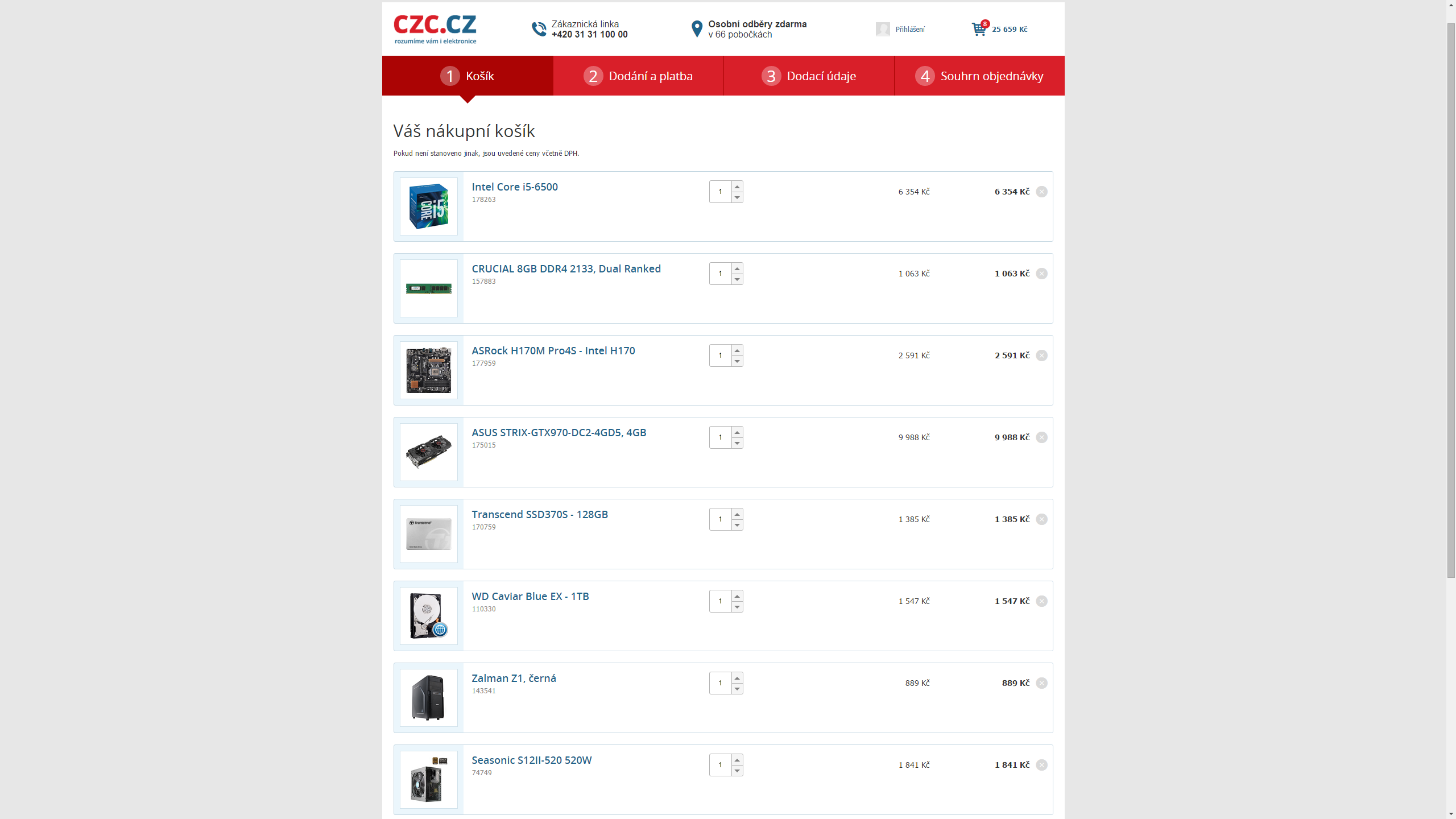Viewport: 1456px width, 819px height.
Task: Click the Crucial RAM module thumbnail
Action: point(429,288)
